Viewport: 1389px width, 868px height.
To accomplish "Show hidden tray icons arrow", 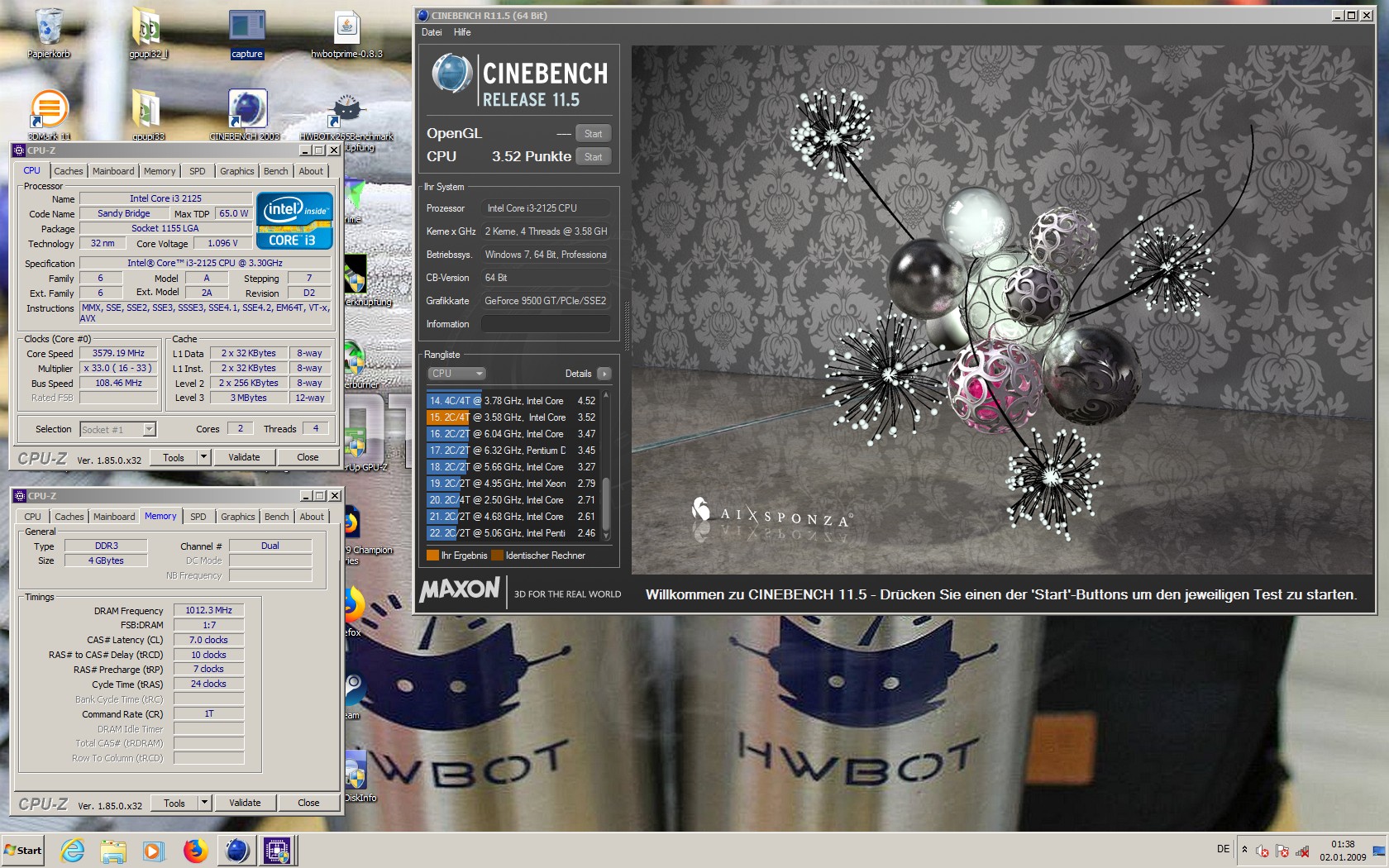I will (1244, 850).
